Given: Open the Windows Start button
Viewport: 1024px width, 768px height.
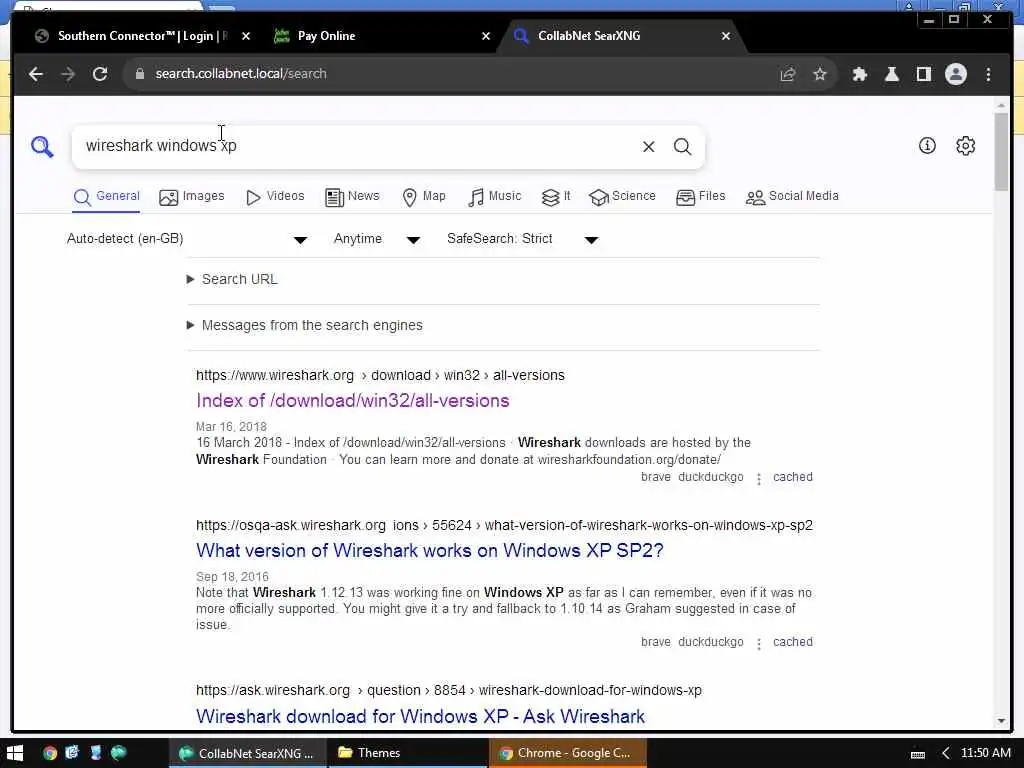Looking at the screenshot, I should tap(15, 753).
